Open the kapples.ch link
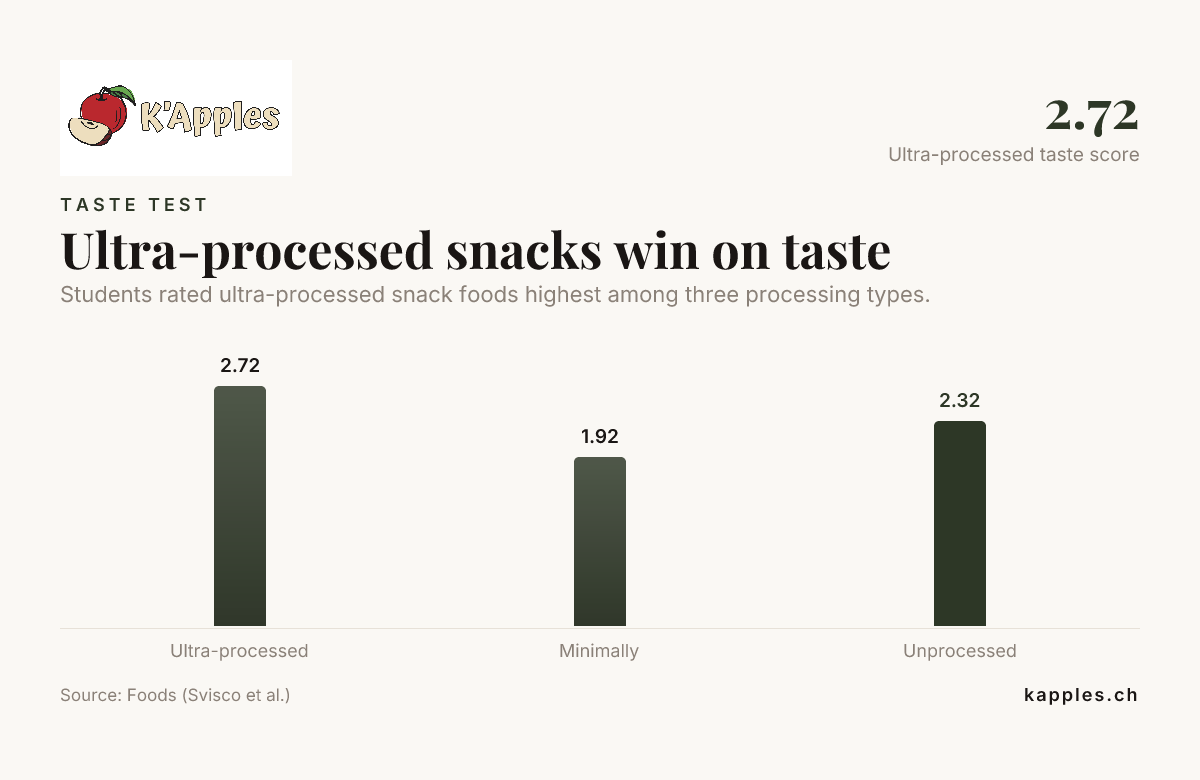The height and width of the screenshot is (780, 1200). 1081,695
